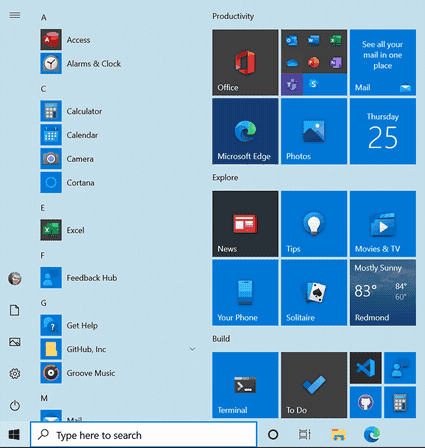Click the letter G group header

(44, 303)
